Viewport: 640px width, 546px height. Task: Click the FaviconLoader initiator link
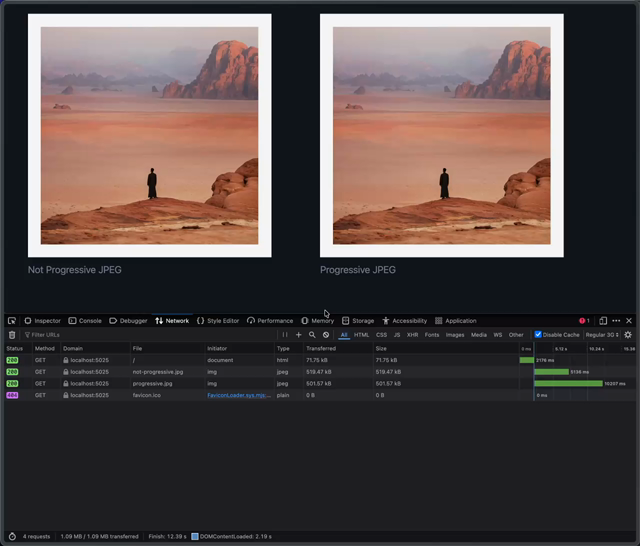pos(239,395)
